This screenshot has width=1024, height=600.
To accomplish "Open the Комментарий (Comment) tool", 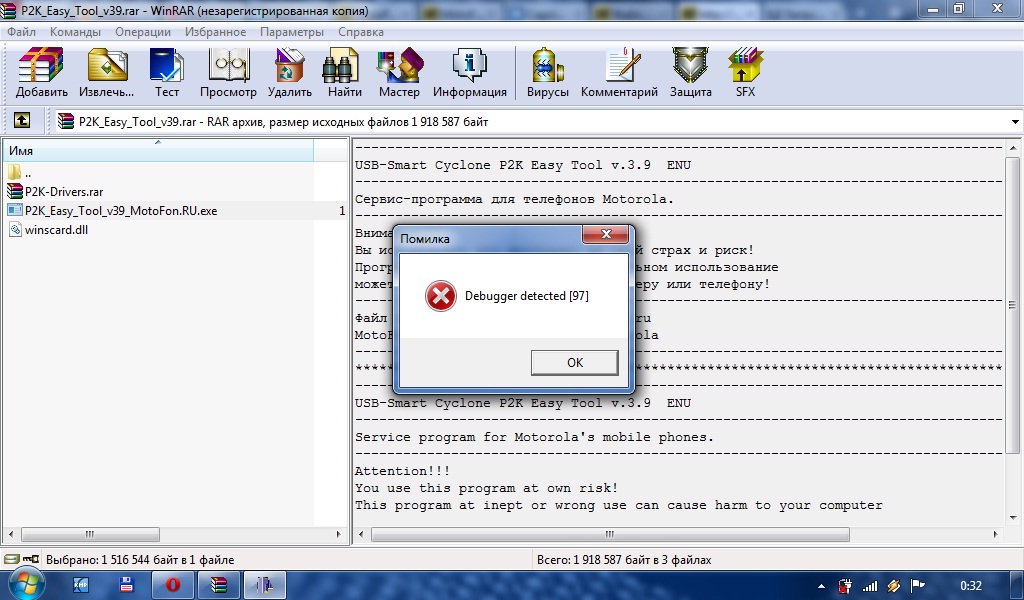I will tap(619, 72).
